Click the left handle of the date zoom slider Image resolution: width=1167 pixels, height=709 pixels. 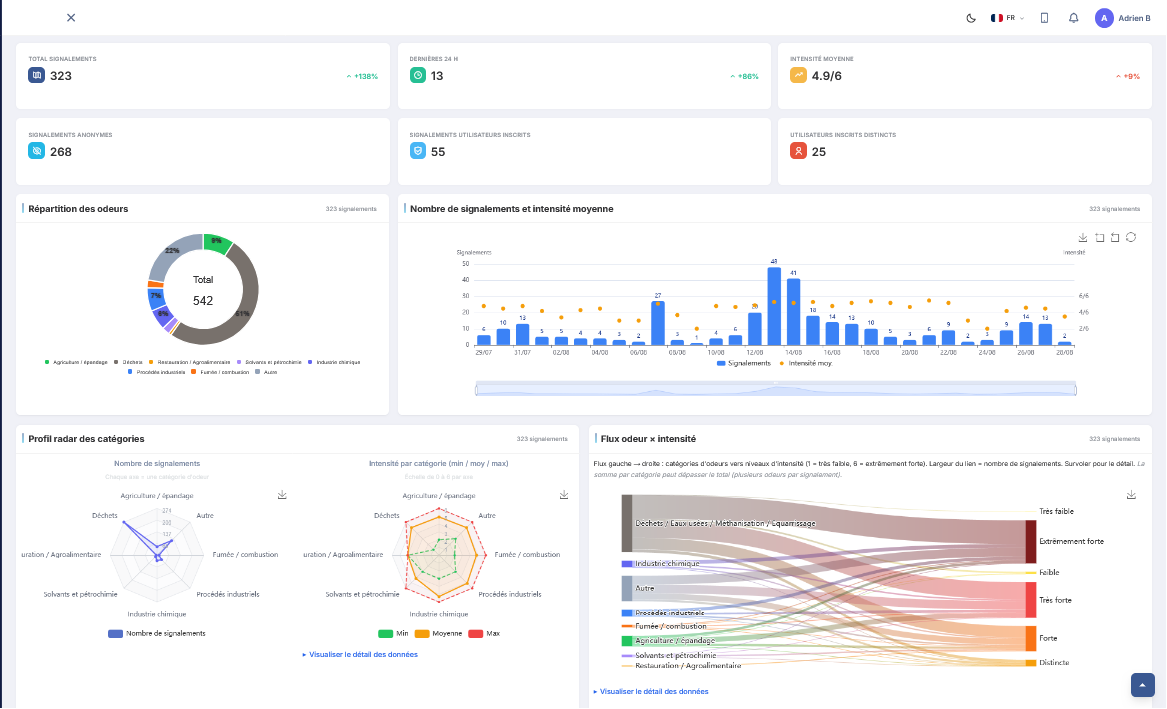(476, 388)
